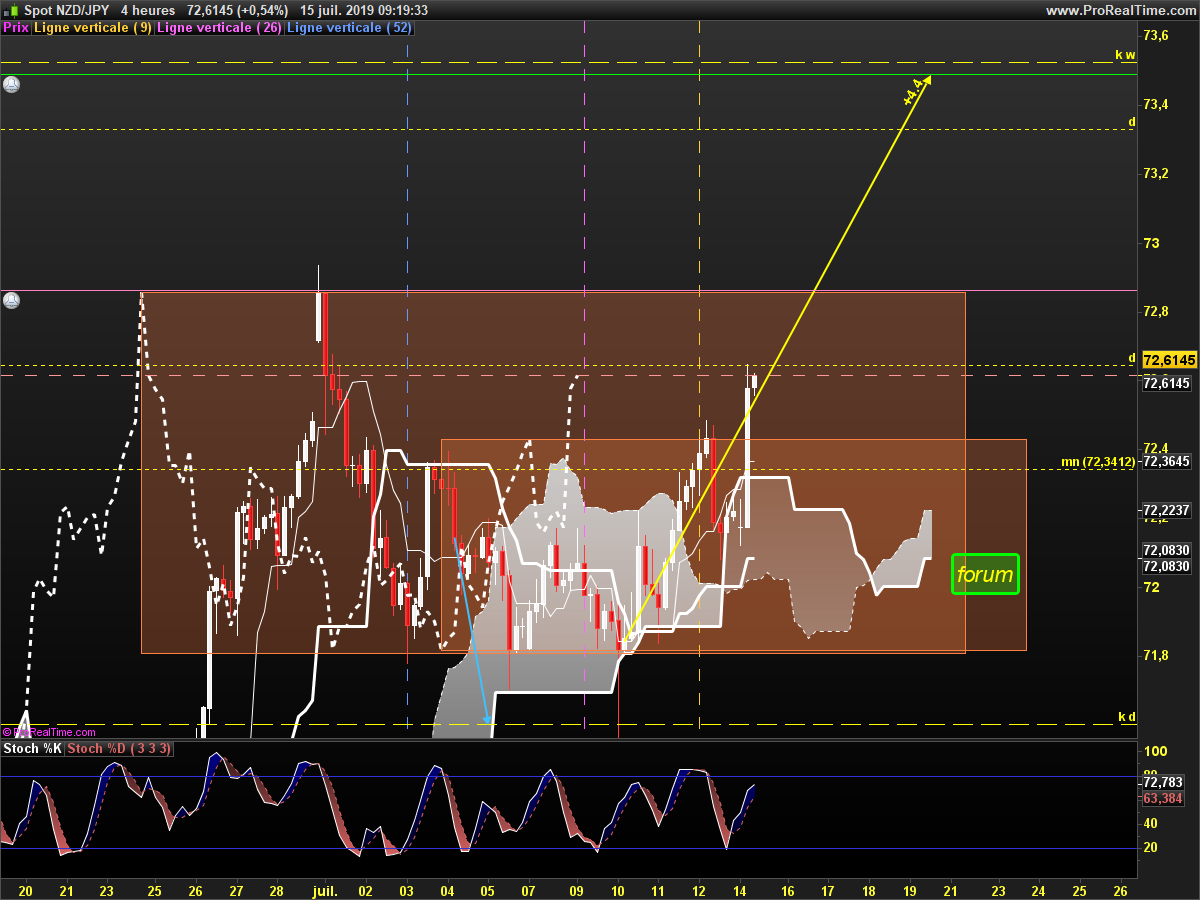1200x900 pixels.
Task: Open the Prix indicator label
Action: point(16,28)
